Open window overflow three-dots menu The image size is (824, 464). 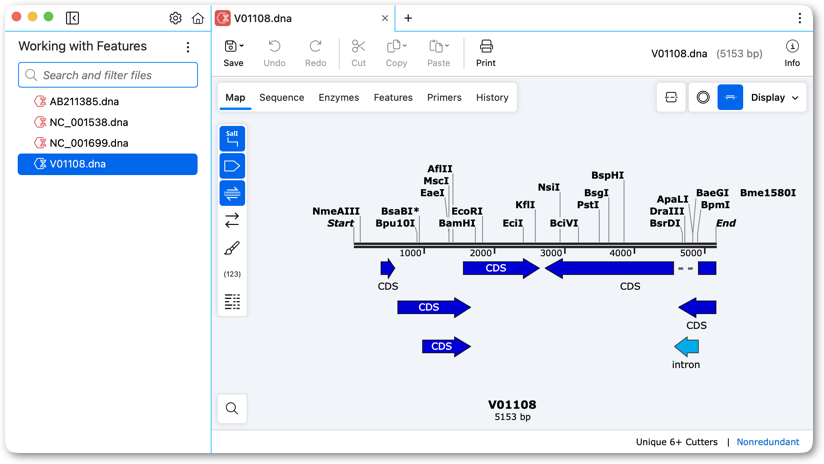pyautogui.click(x=799, y=18)
